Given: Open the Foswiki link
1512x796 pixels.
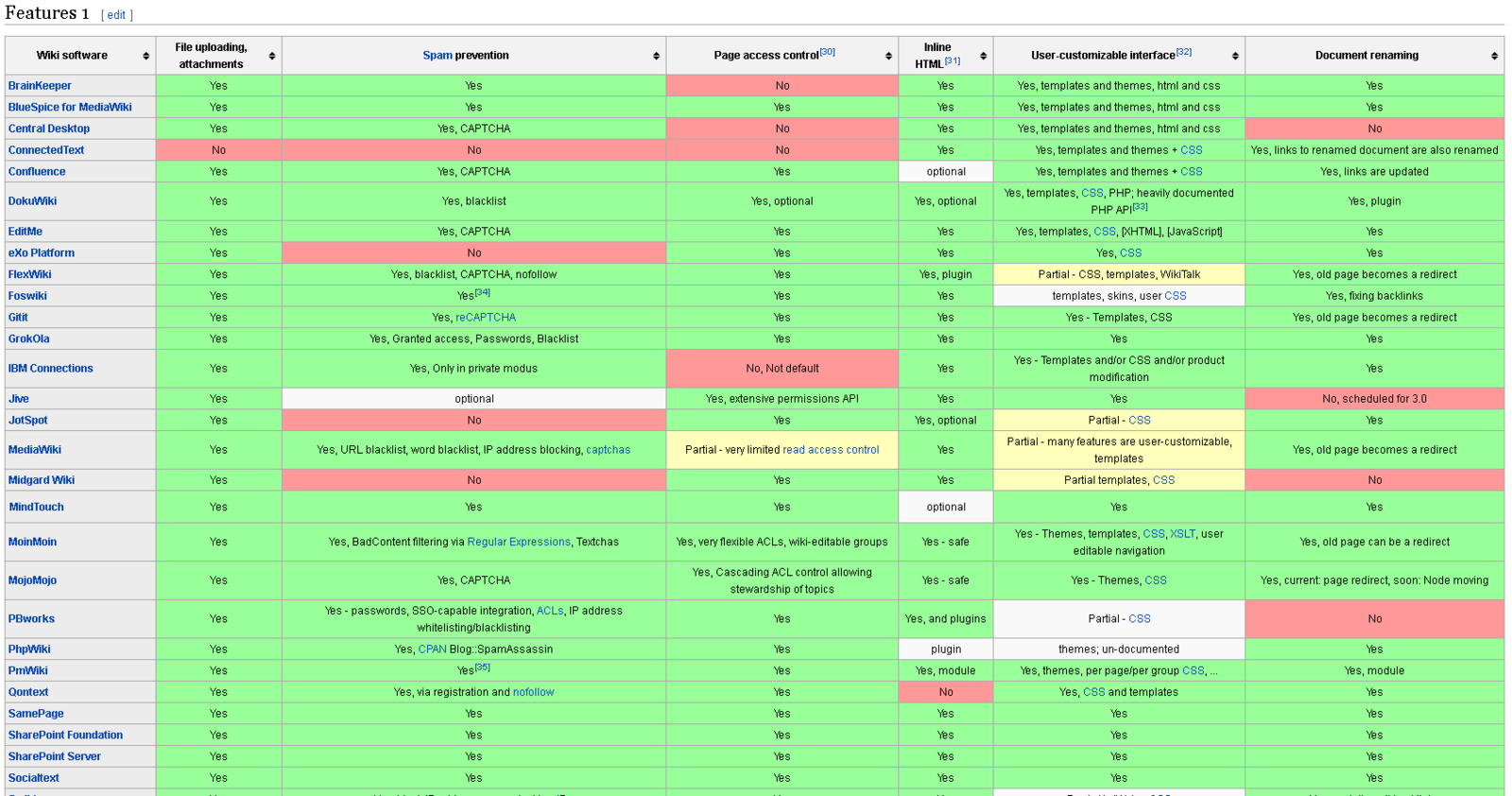Looking at the screenshot, I should pos(27,296).
